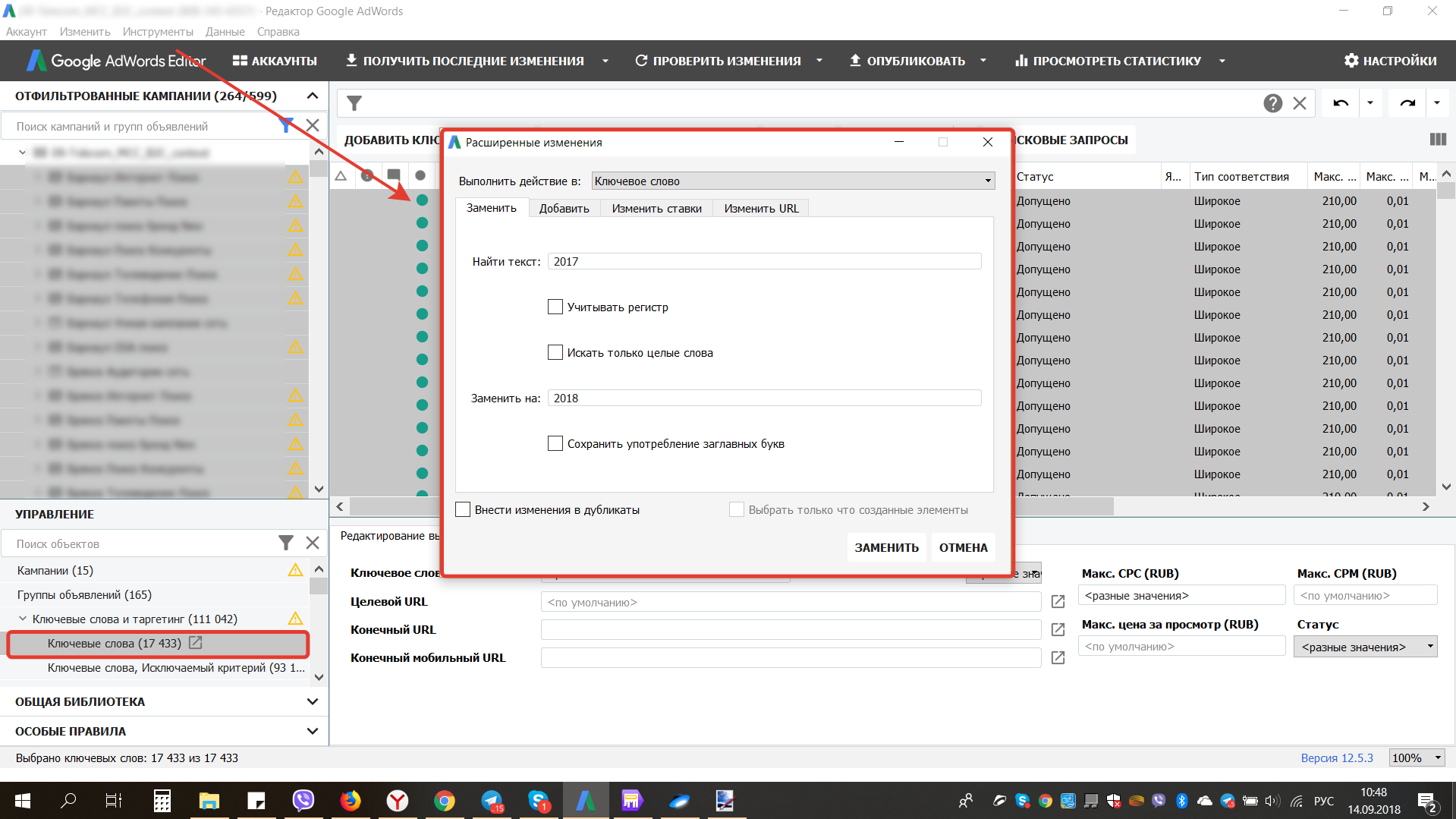Click filter funnel in Поиск объектов field
This screenshot has width=1456, height=819.
tap(285, 543)
